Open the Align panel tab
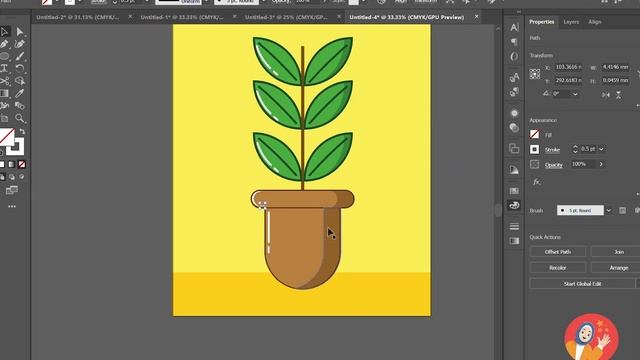The image size is (640, 360). click(595, 22)
